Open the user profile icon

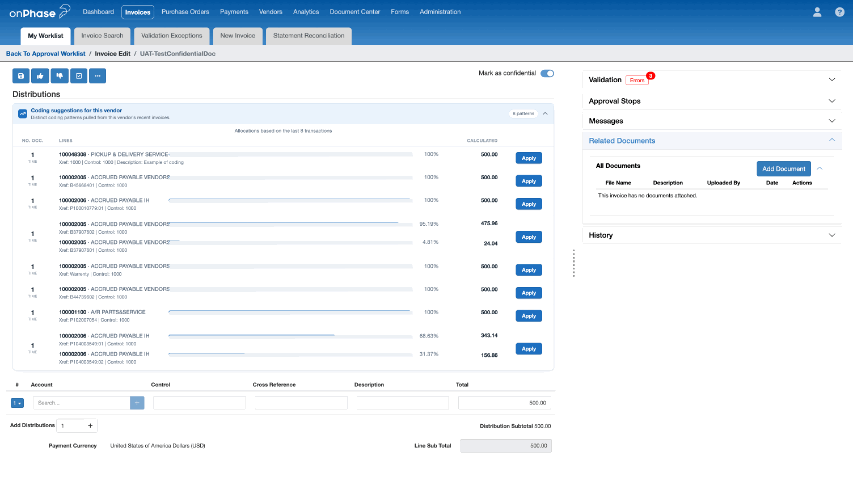(x=817, y=12)
